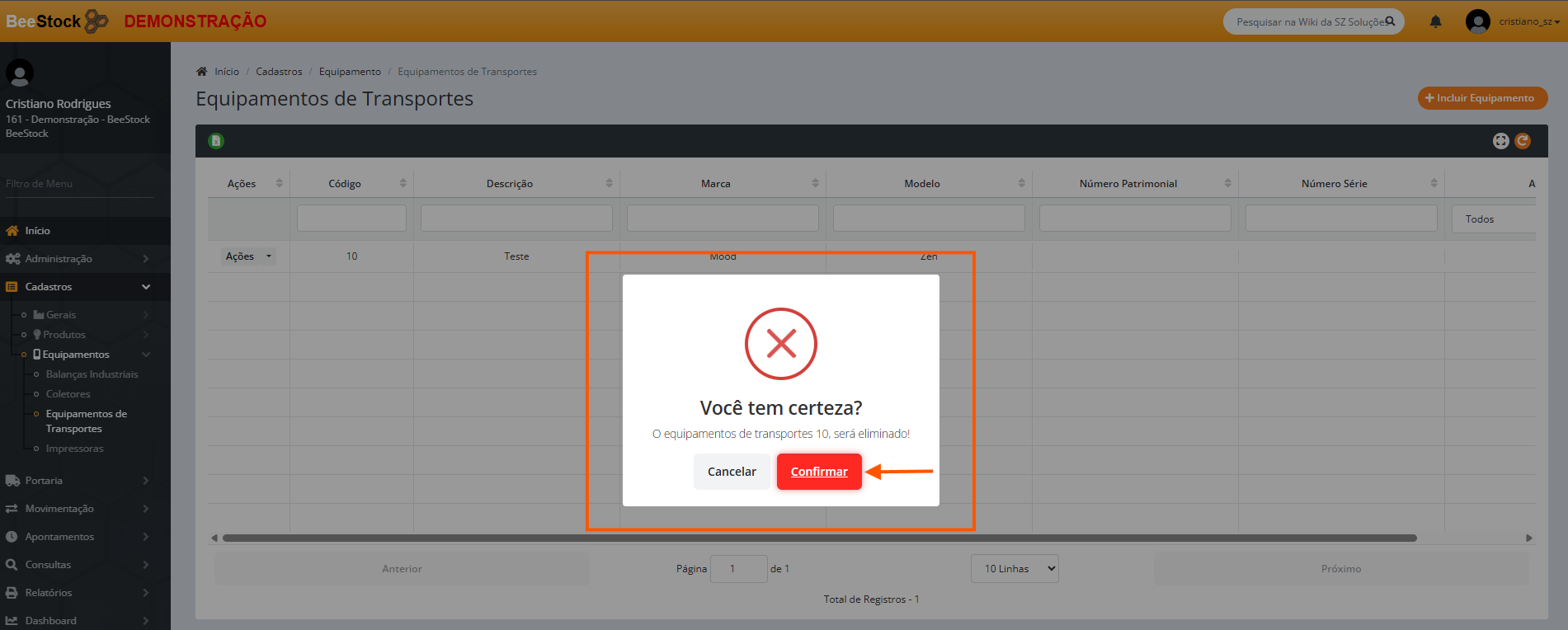This screenshot has width=1568, height=630.
Task: Sort by the Código column arrows
Action: tap(403, 183)
